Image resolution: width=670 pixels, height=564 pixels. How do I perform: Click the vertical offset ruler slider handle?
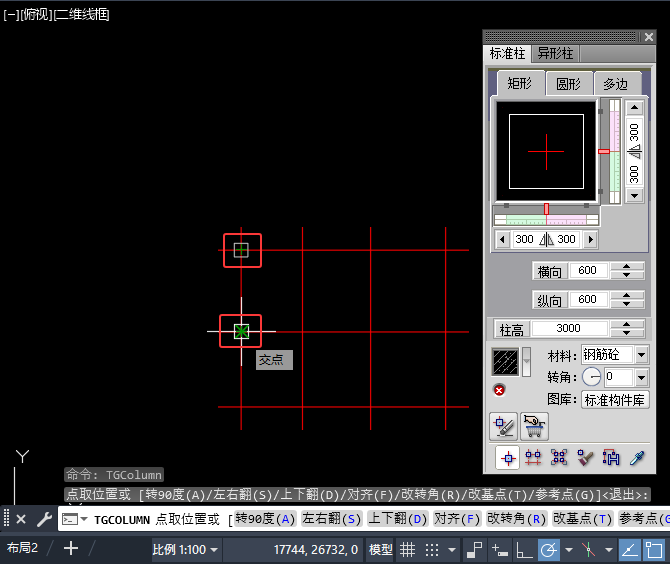604,151
